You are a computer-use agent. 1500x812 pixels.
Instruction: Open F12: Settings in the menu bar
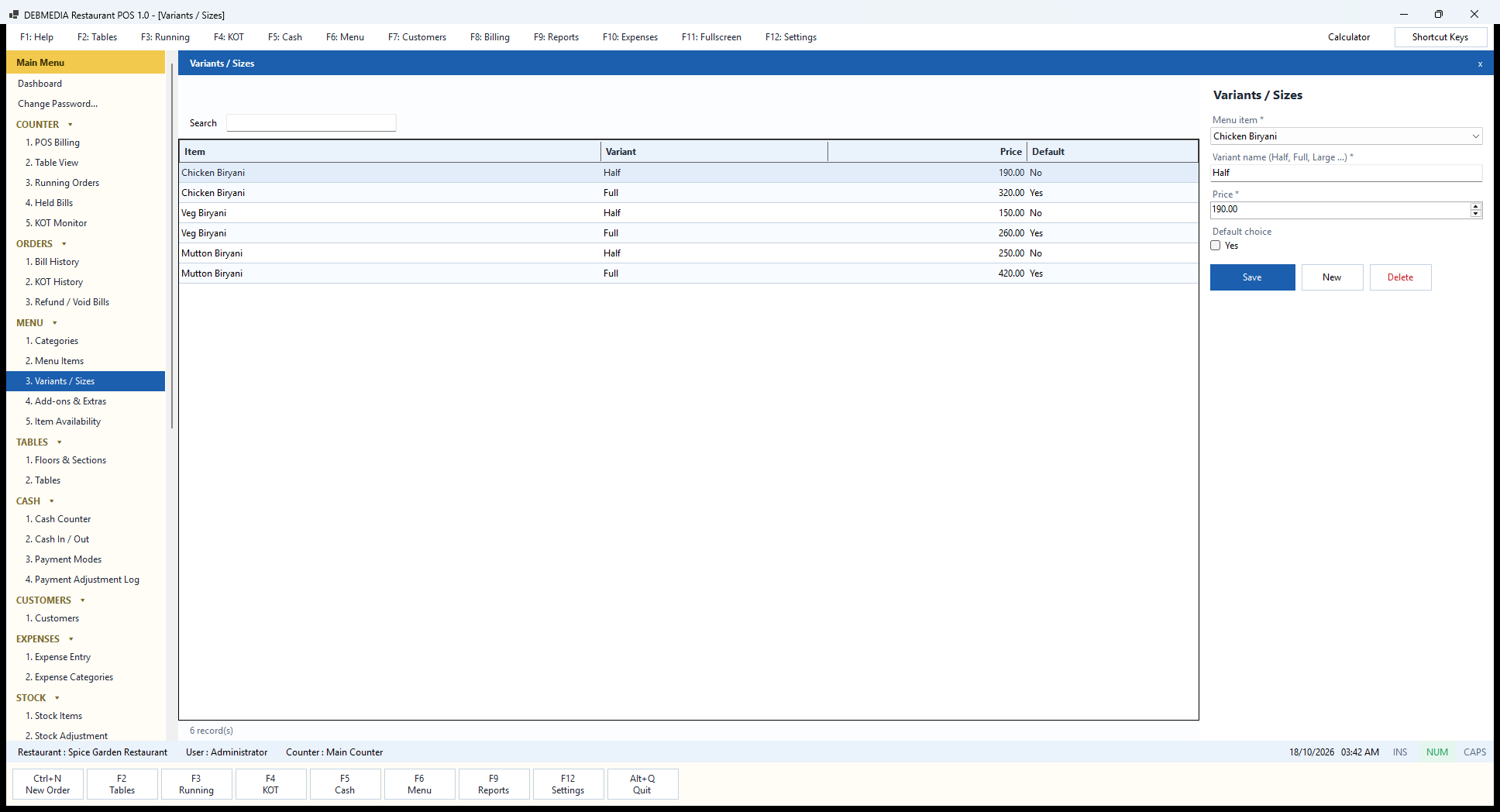click(x=791, y=37)
